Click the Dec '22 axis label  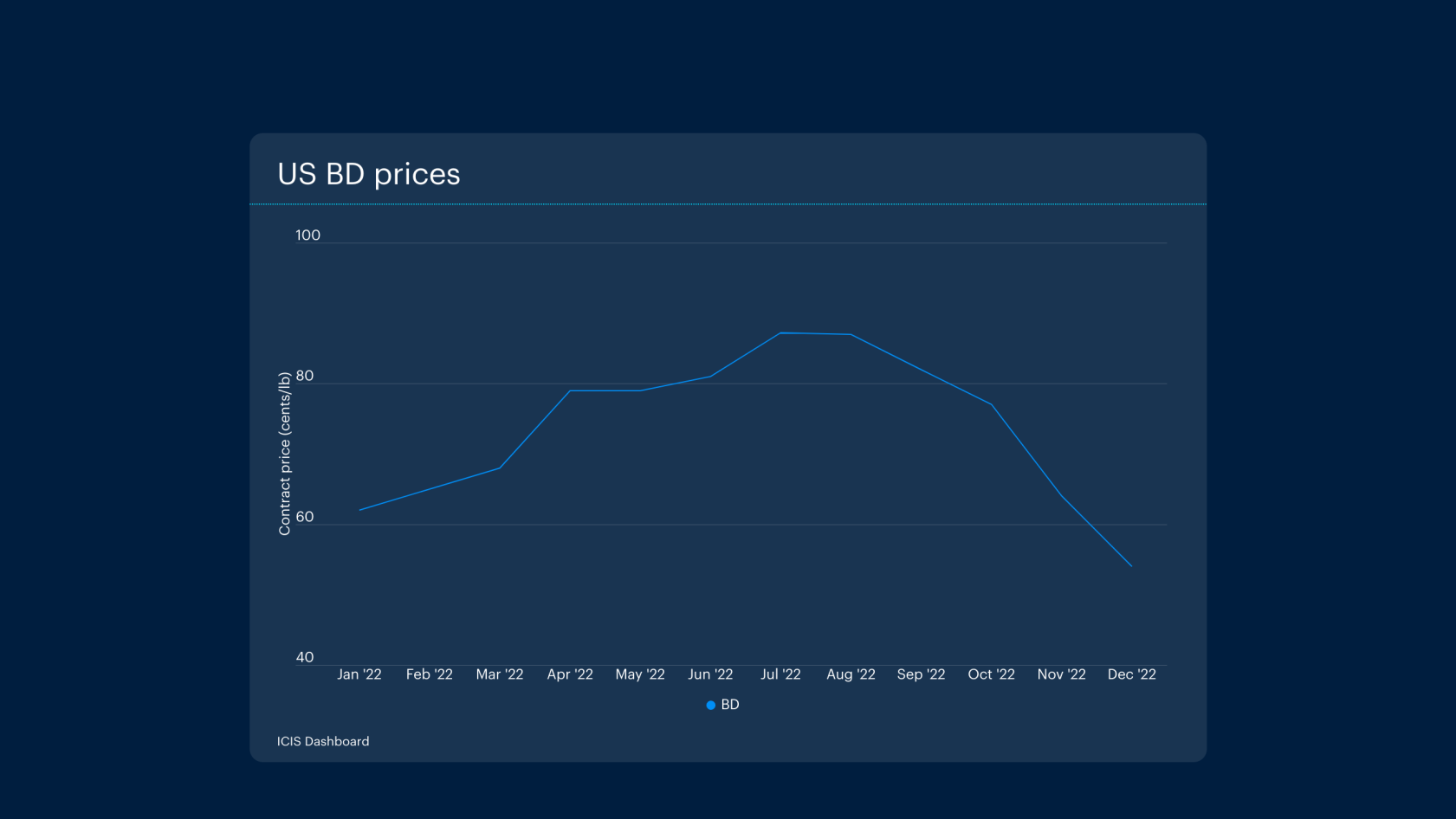(x=1131, y=674)
